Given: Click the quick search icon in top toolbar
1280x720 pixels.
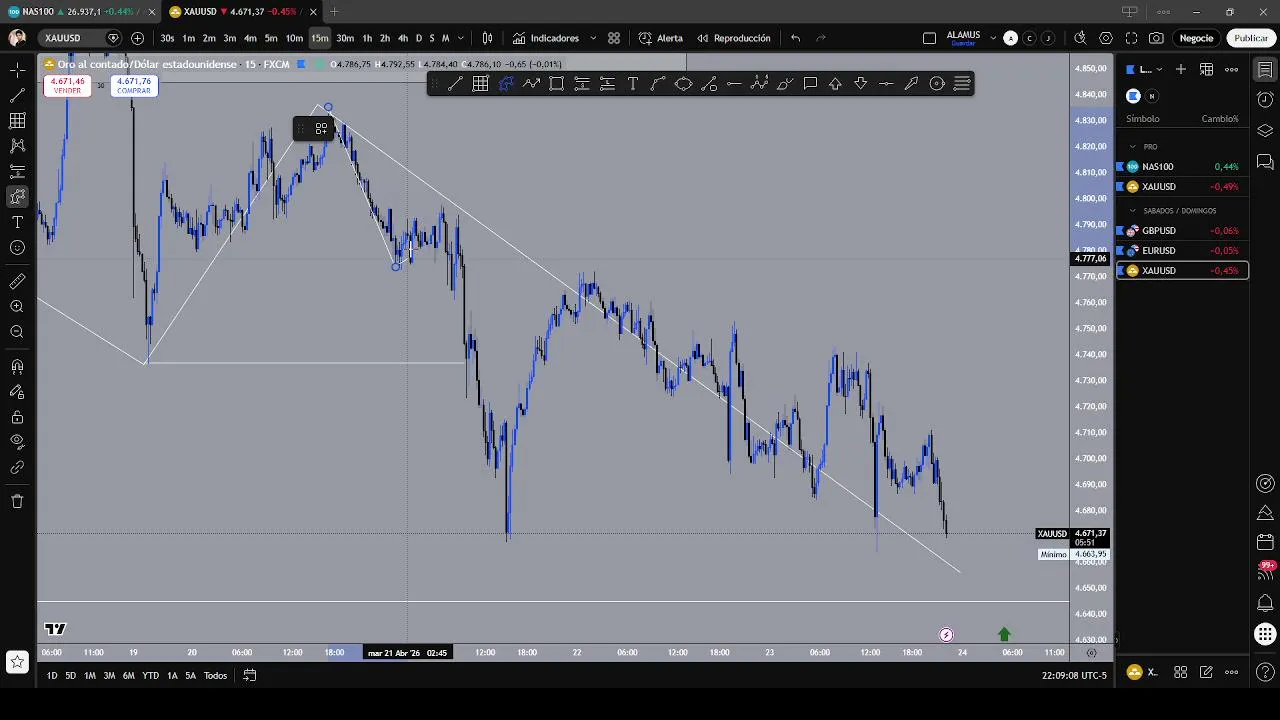Looking at the screenshot, I should click(x=1080, y=38).
